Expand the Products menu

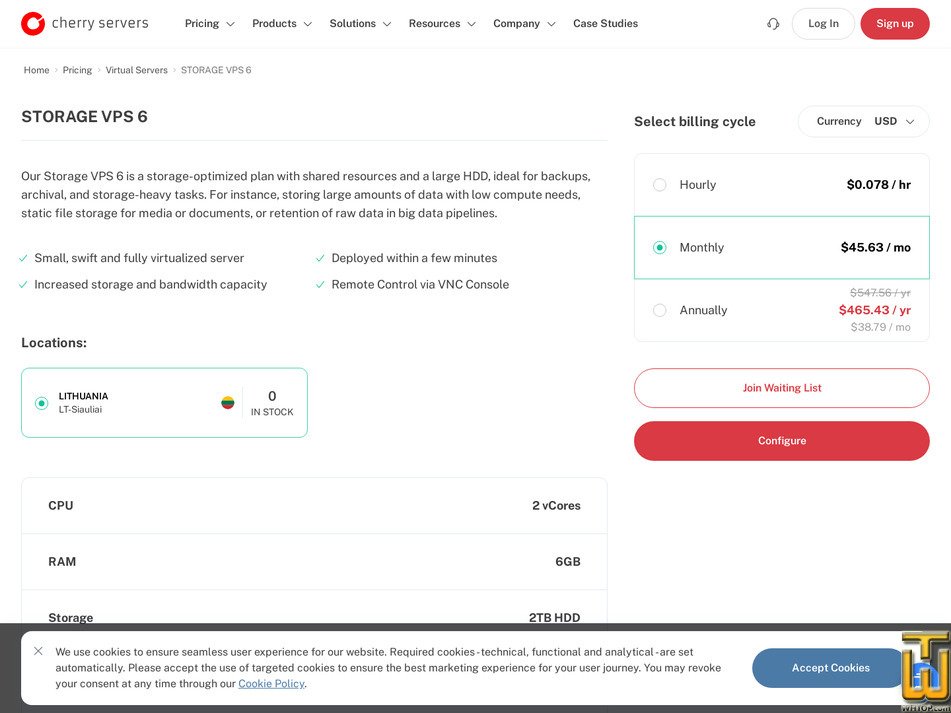click(281, 24)
